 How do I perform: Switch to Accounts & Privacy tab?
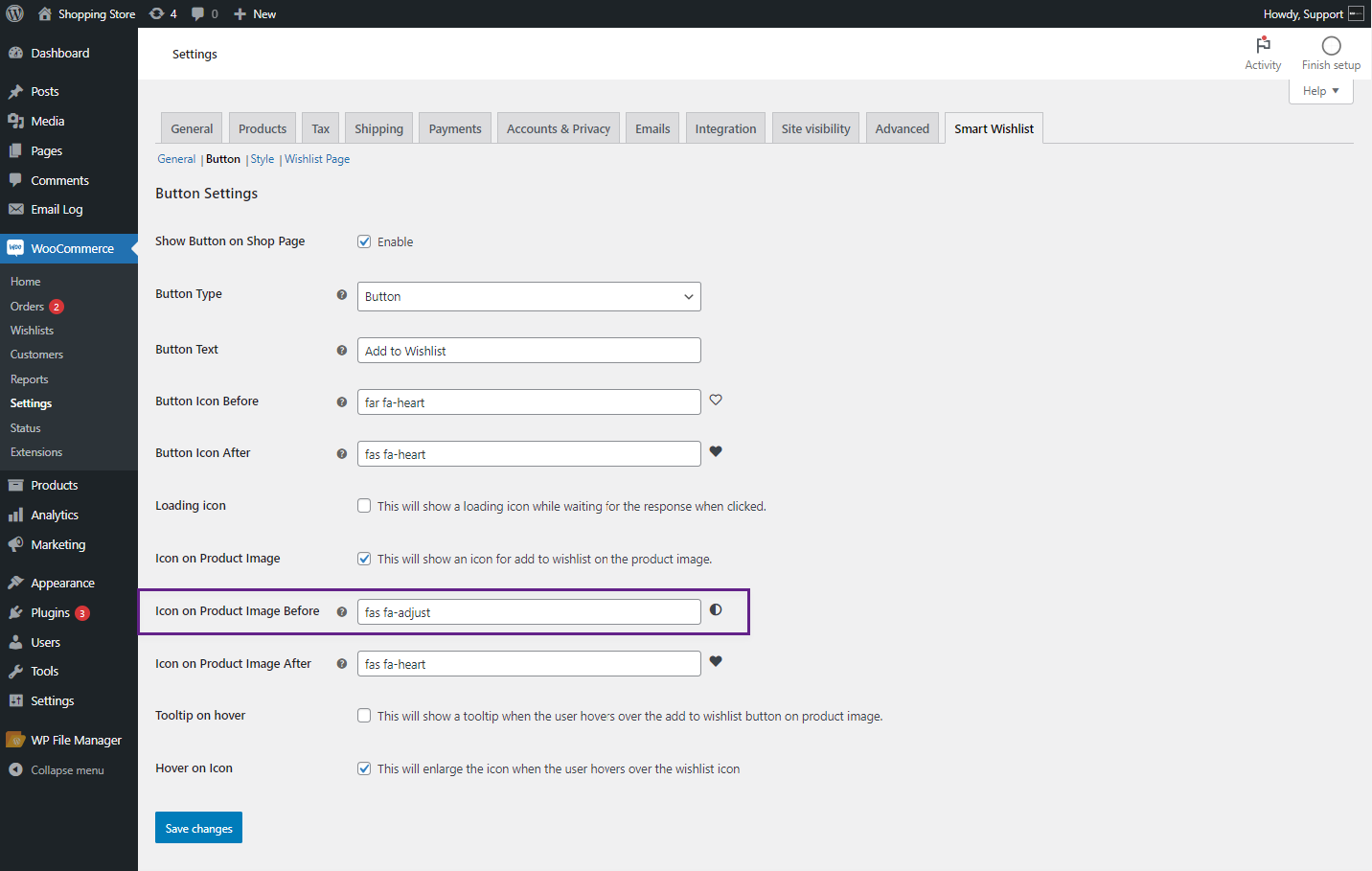tap(559, 128)
